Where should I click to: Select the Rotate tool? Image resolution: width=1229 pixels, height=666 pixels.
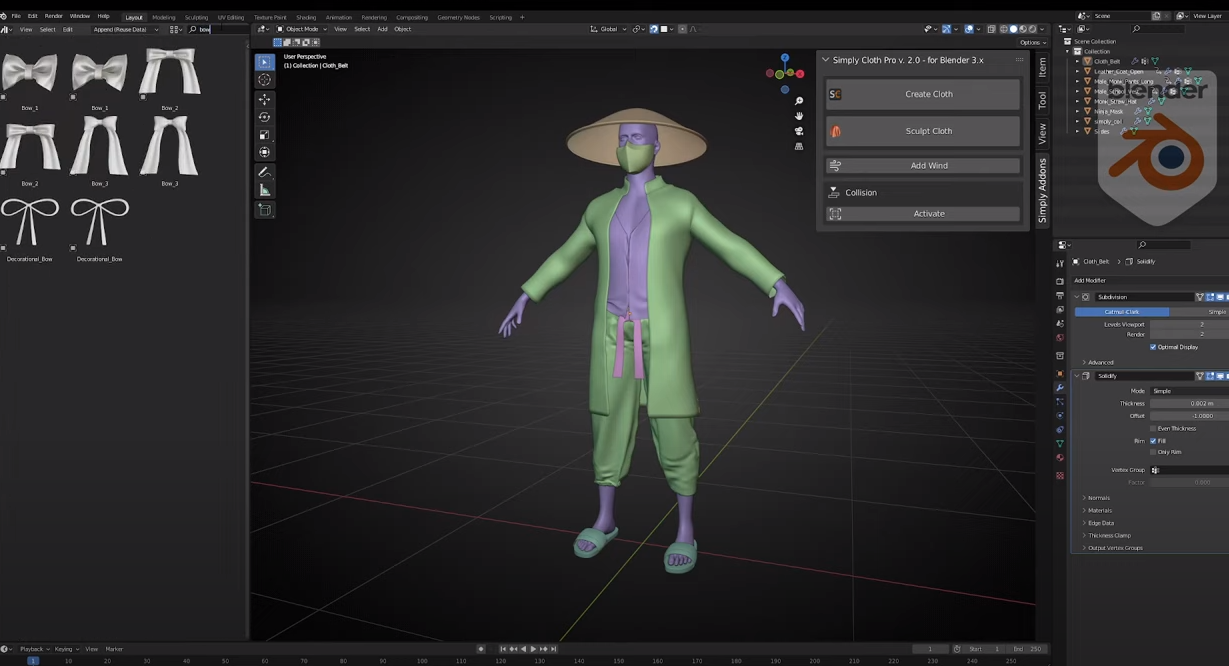[x=264, y=117]
